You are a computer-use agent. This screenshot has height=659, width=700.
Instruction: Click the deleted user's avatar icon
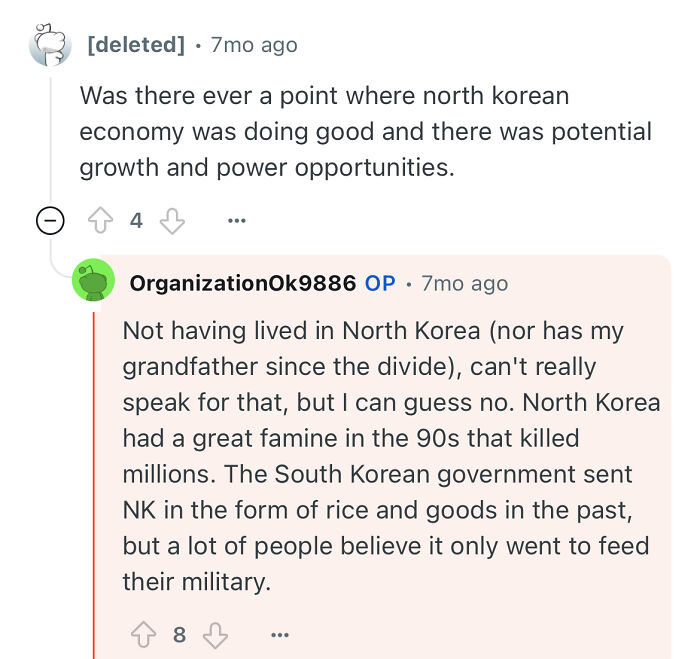pyautogui.click(x=51, y=45)
